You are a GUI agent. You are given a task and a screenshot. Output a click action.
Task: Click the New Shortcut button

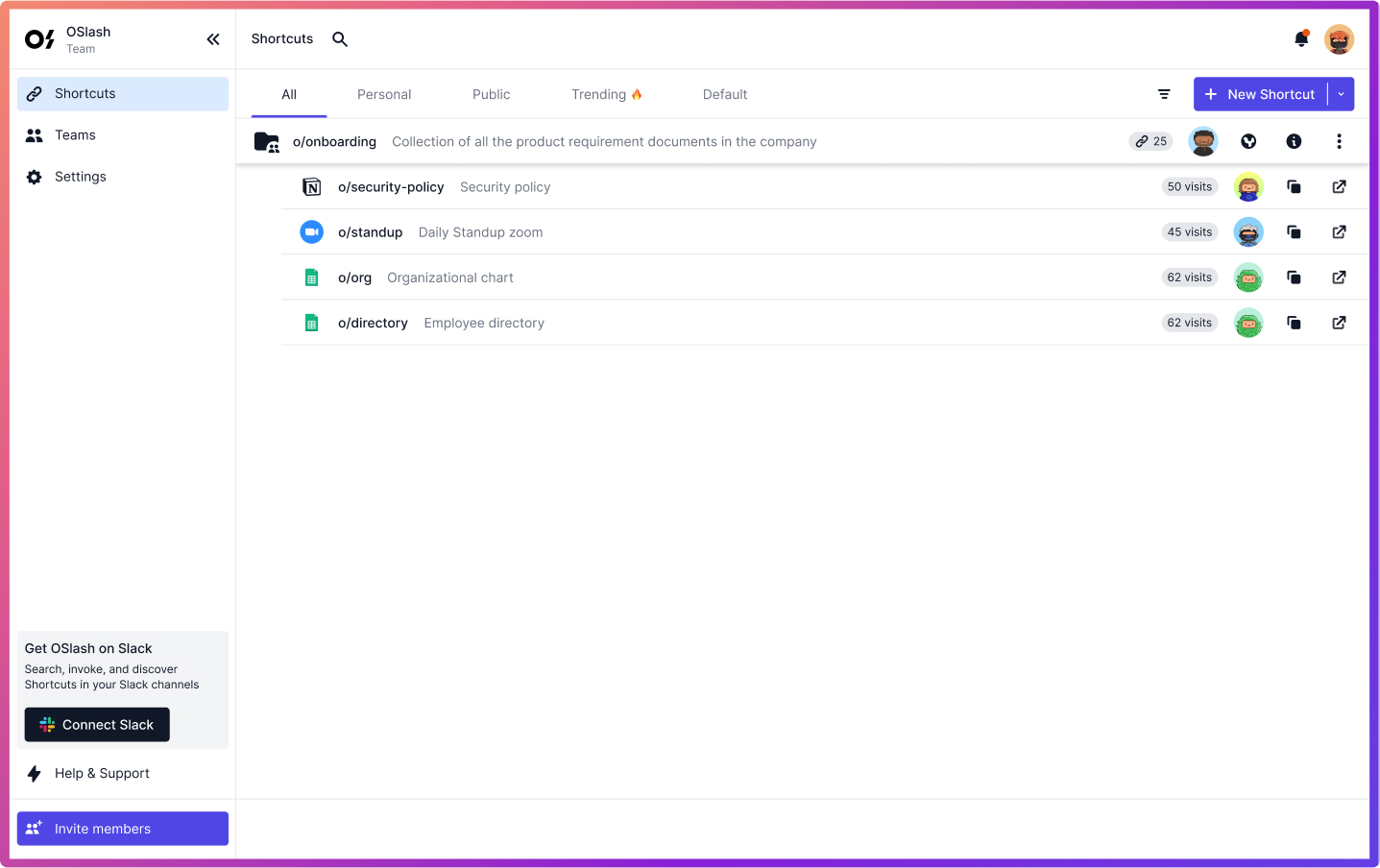pyautogui.click(x=1260, y=94)
